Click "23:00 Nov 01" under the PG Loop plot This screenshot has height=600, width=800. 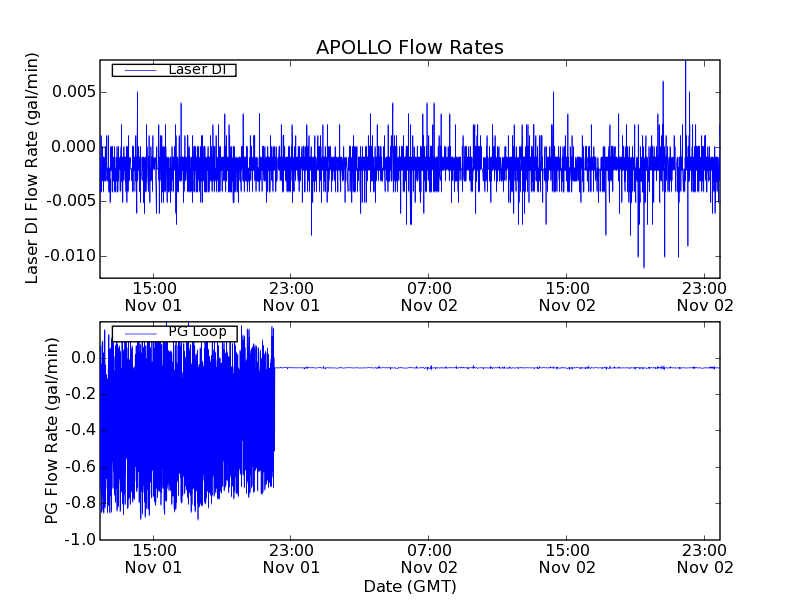(291, 559)
